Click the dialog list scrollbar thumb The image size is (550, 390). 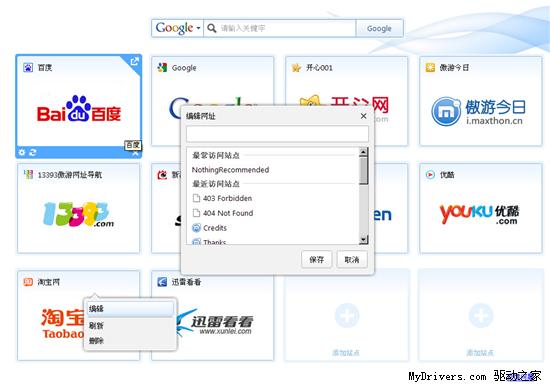[363, 170]
